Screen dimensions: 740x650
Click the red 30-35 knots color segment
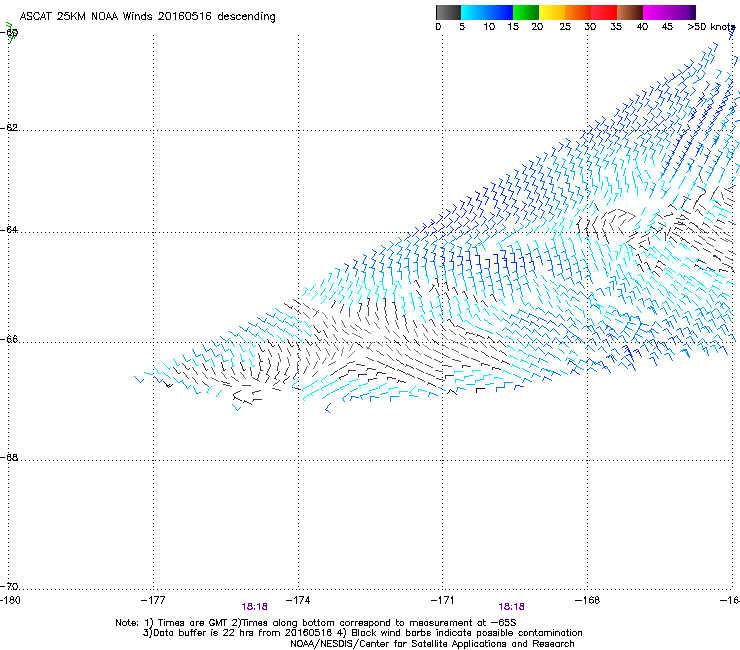(604, 12)
